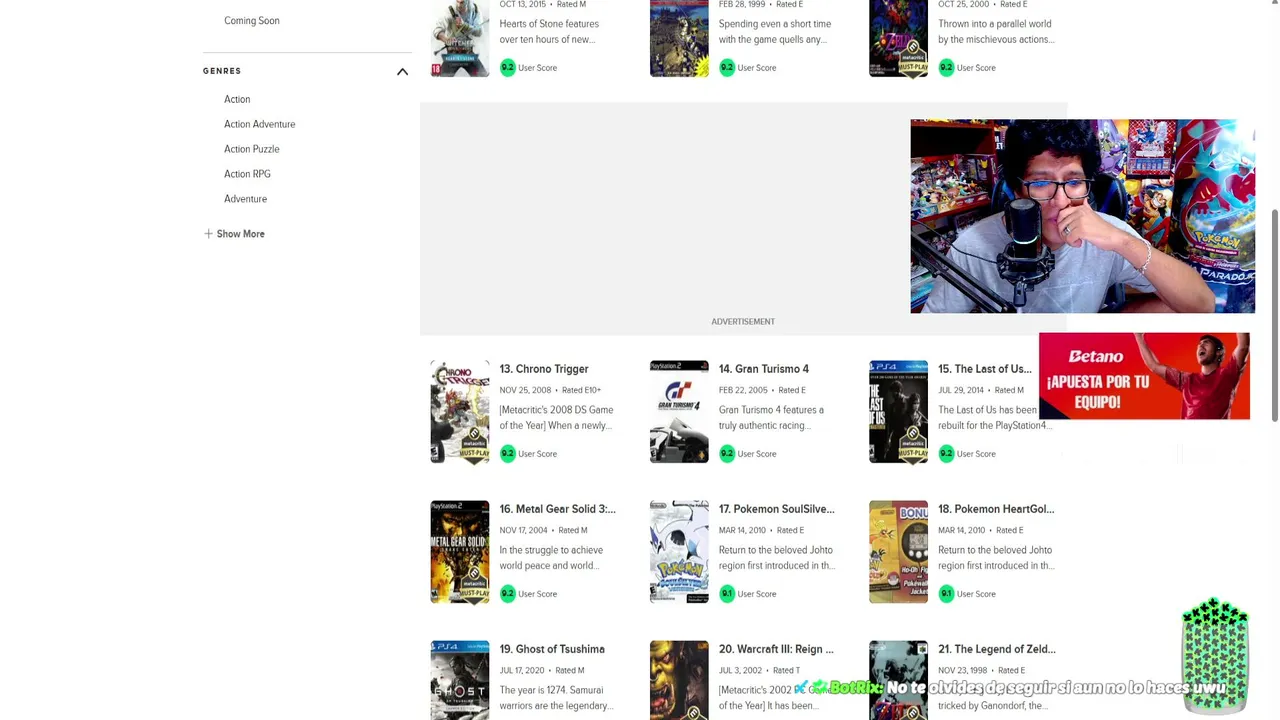Viewport: 1280px width, 720px height.
Task: Click the green score badge under Gran Turismo 4
Action: 727,454
